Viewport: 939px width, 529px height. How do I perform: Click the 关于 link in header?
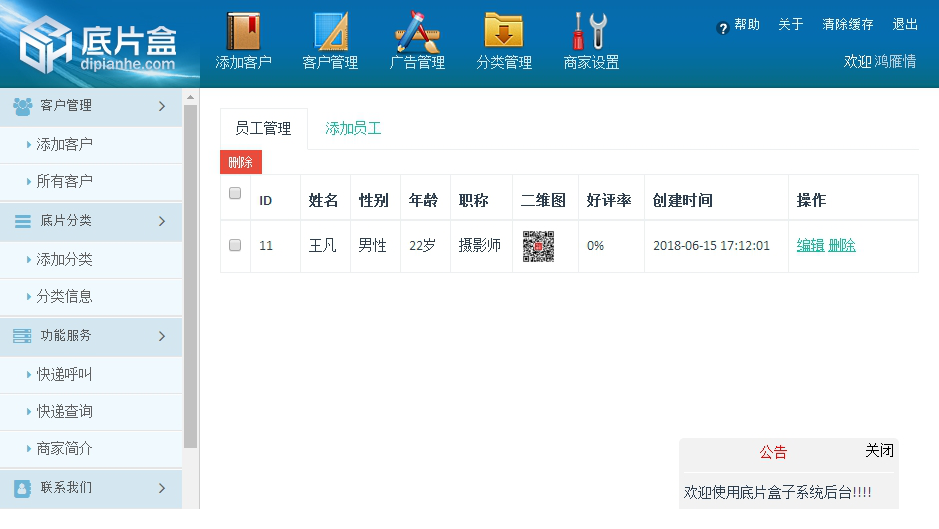(x=790, y=25)
